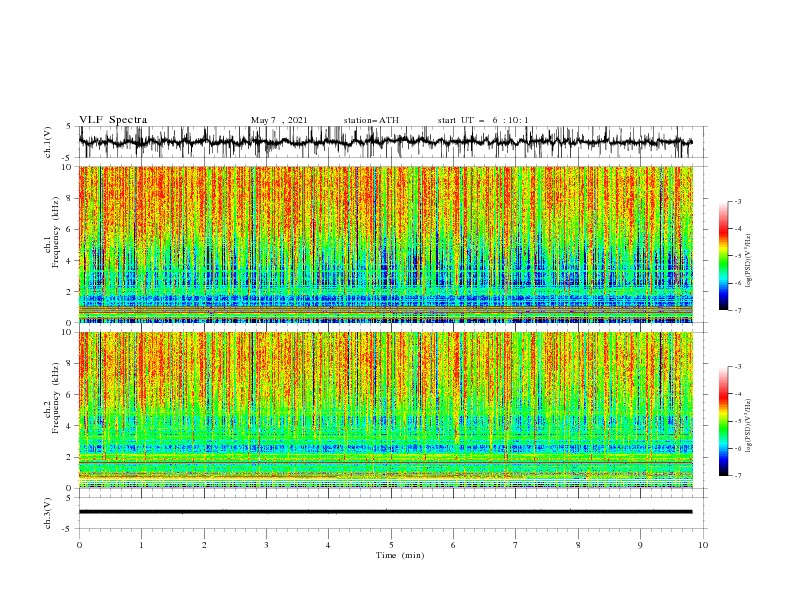Click the ch.2 PSD color bar
The image size is (792, 612).
click(x=723, y=421)
